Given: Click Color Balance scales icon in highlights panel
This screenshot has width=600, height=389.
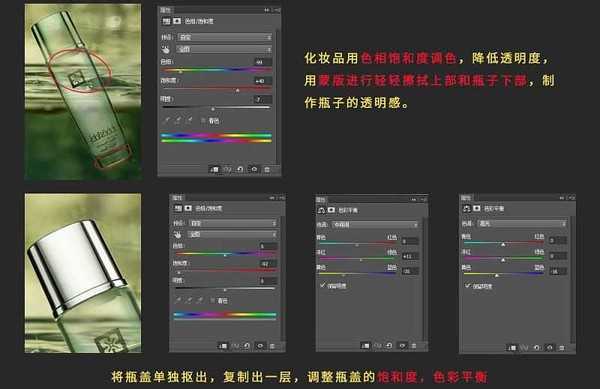Looking at the screenshot, I should pyautogui.click(x=466, y=208).
